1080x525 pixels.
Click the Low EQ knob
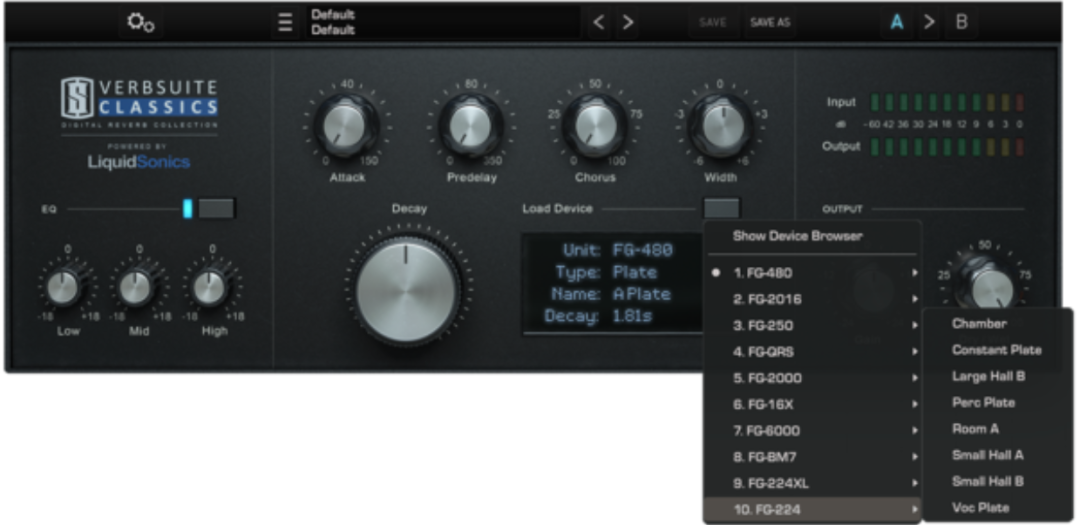pos(65,287)
